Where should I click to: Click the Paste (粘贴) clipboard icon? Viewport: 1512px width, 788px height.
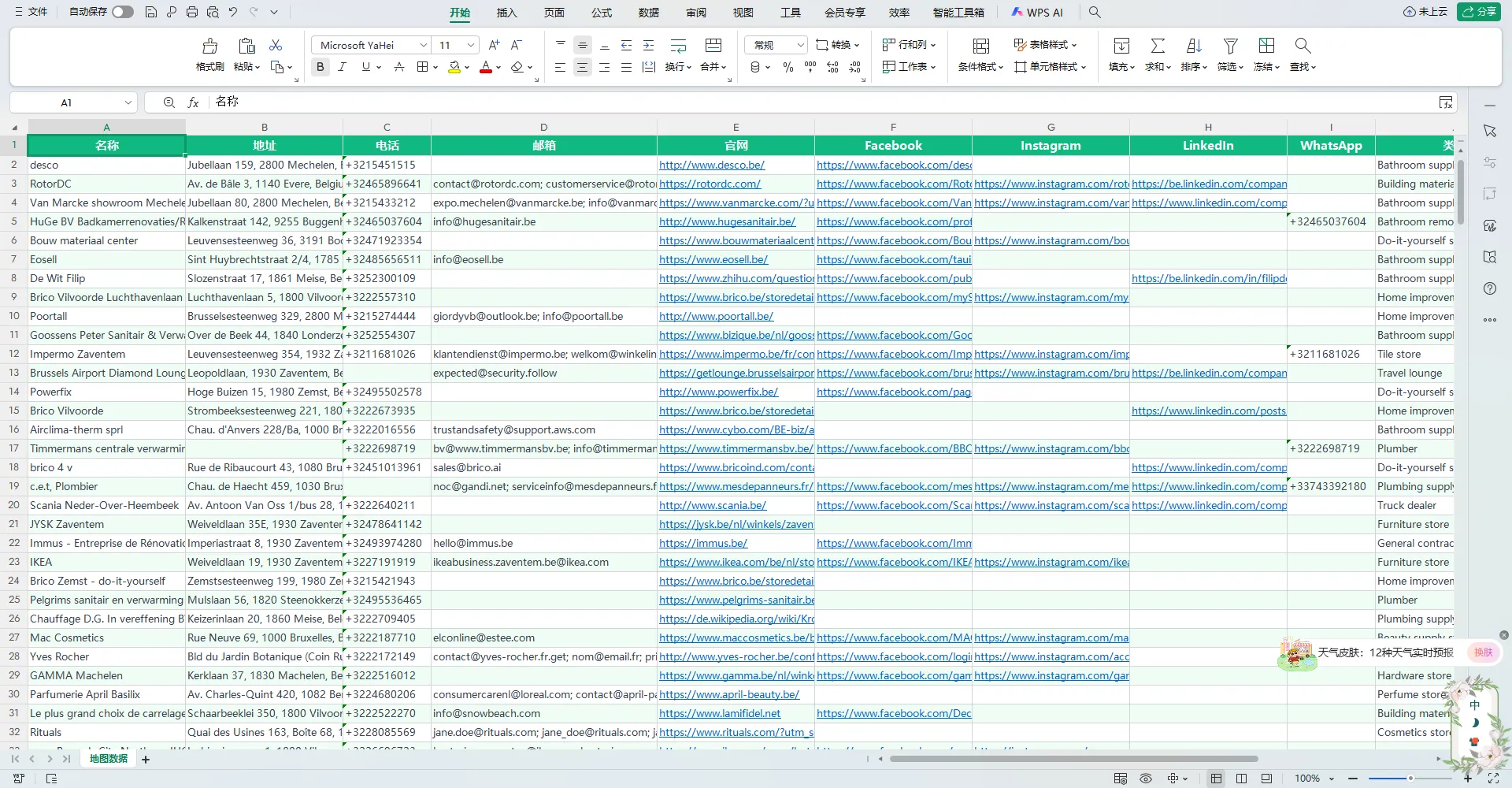(x=246, y=46)
